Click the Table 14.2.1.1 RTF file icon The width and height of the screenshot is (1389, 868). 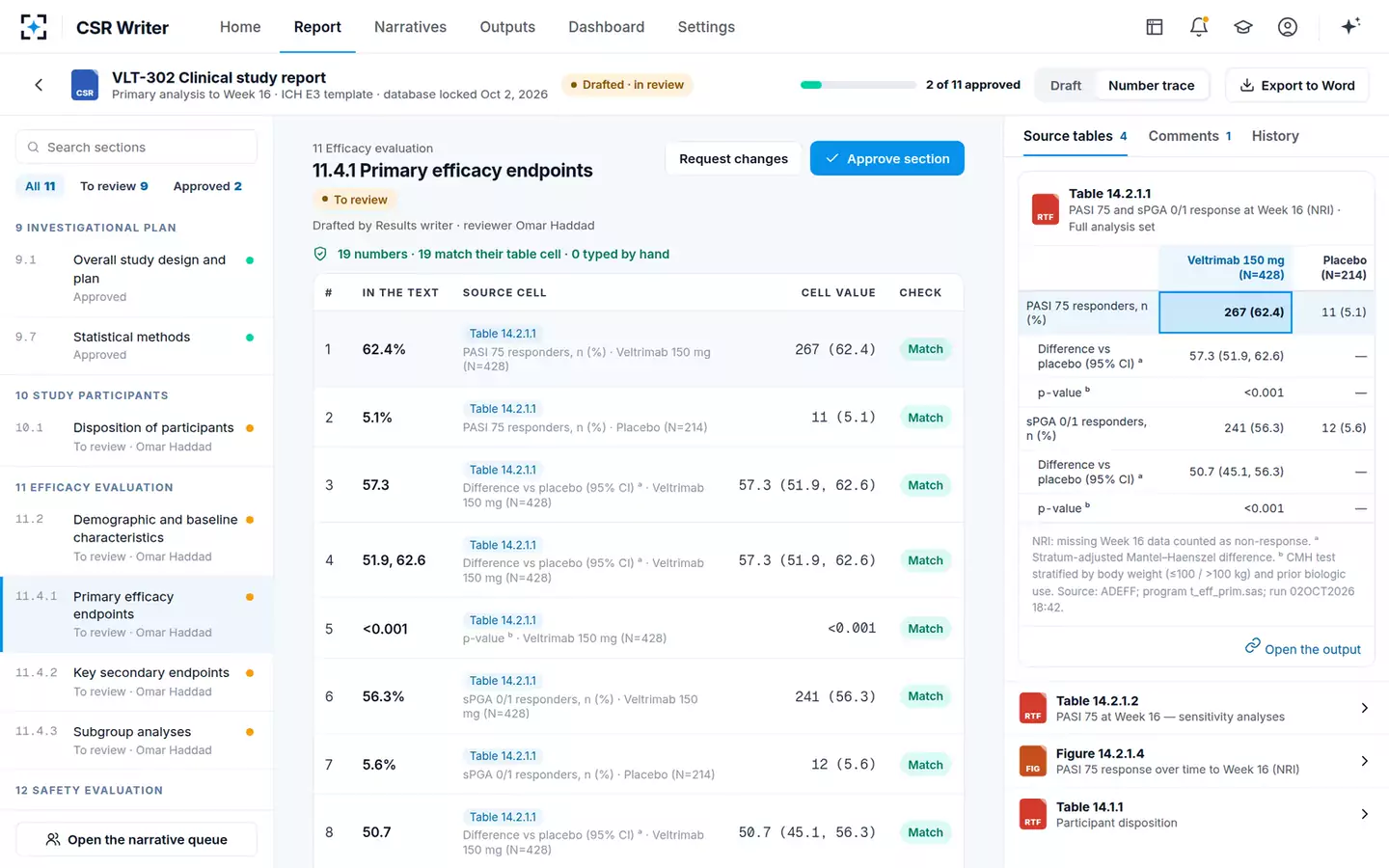(1046, 209)
